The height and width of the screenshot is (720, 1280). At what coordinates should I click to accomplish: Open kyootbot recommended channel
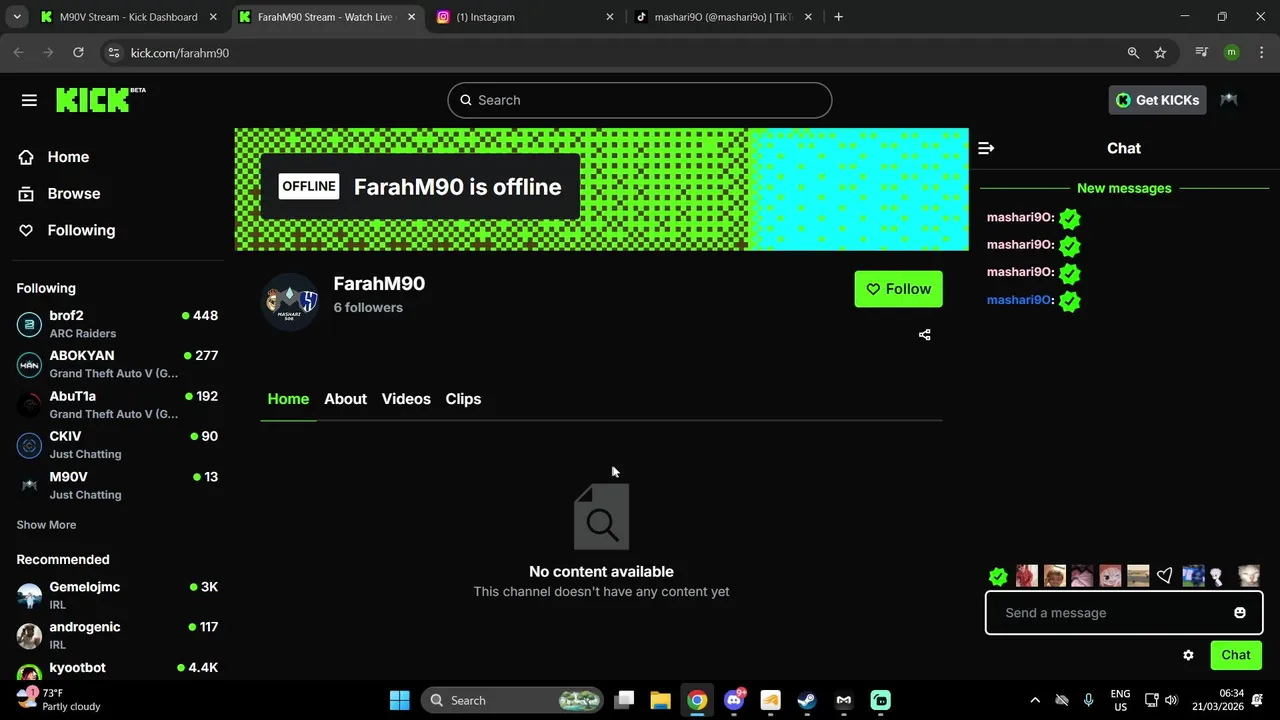coord(117,670)
